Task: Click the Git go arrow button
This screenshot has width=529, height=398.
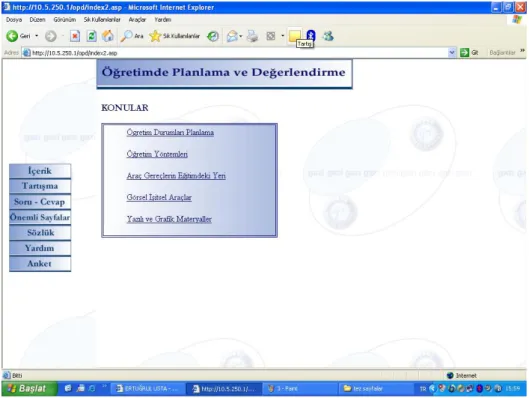Action: click(469, 53)
